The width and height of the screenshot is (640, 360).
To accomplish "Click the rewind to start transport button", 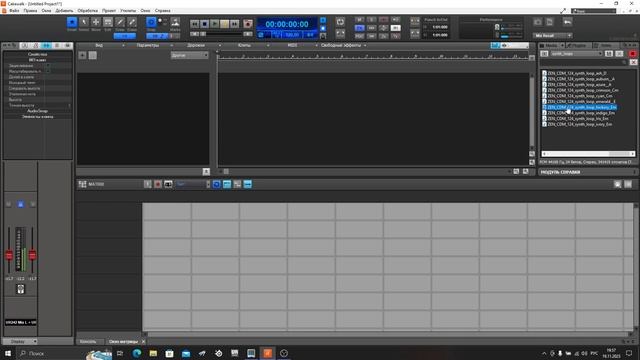I will click(x=195, y=24).
